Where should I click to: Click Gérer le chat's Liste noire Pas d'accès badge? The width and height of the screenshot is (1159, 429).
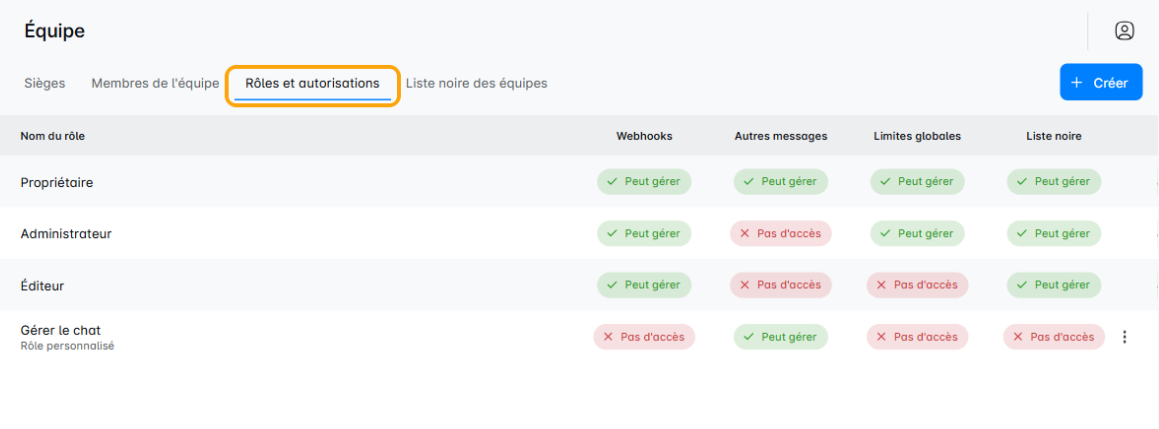click(x=1054, y=337)
